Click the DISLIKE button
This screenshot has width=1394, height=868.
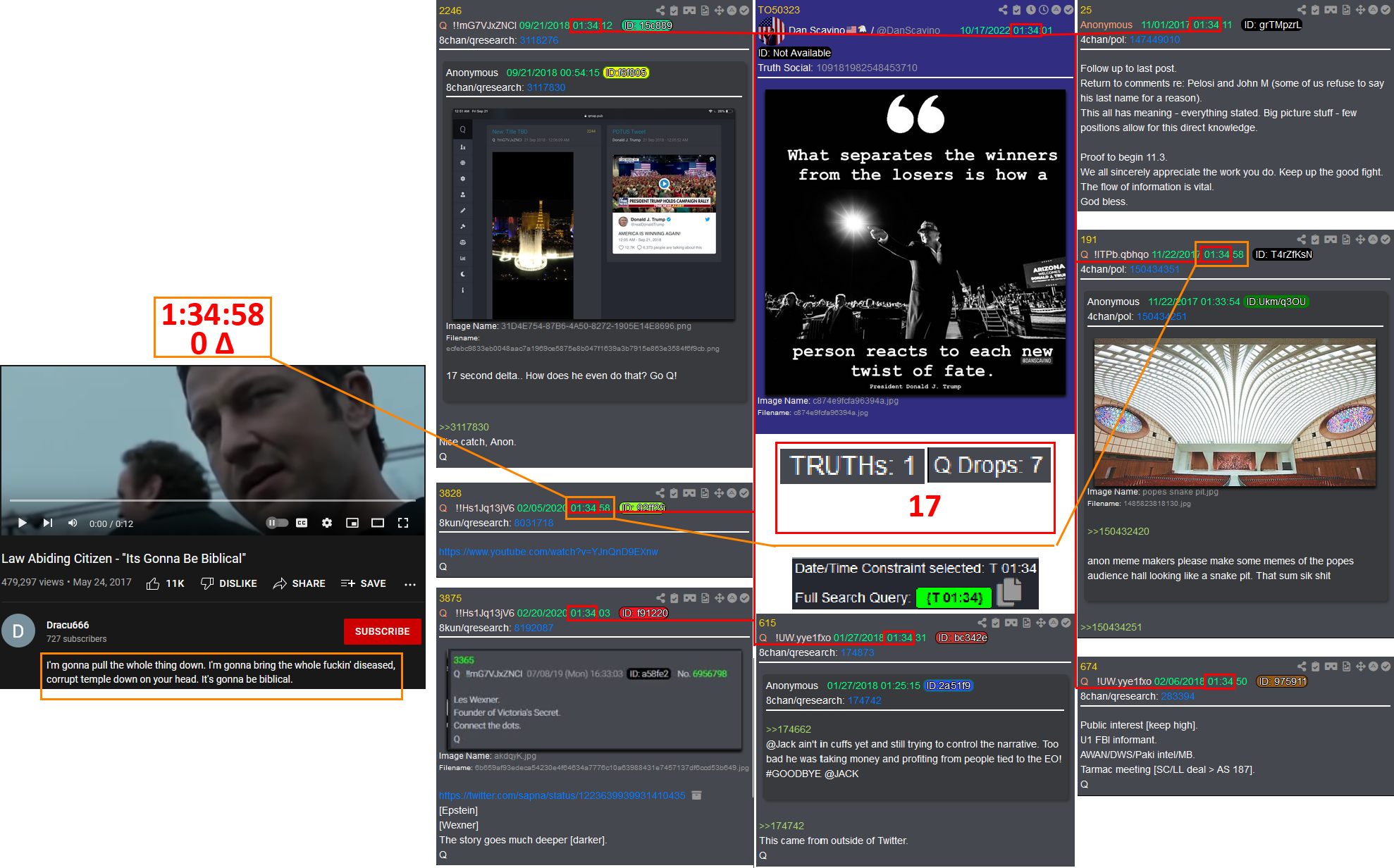(x=229, y=583)
